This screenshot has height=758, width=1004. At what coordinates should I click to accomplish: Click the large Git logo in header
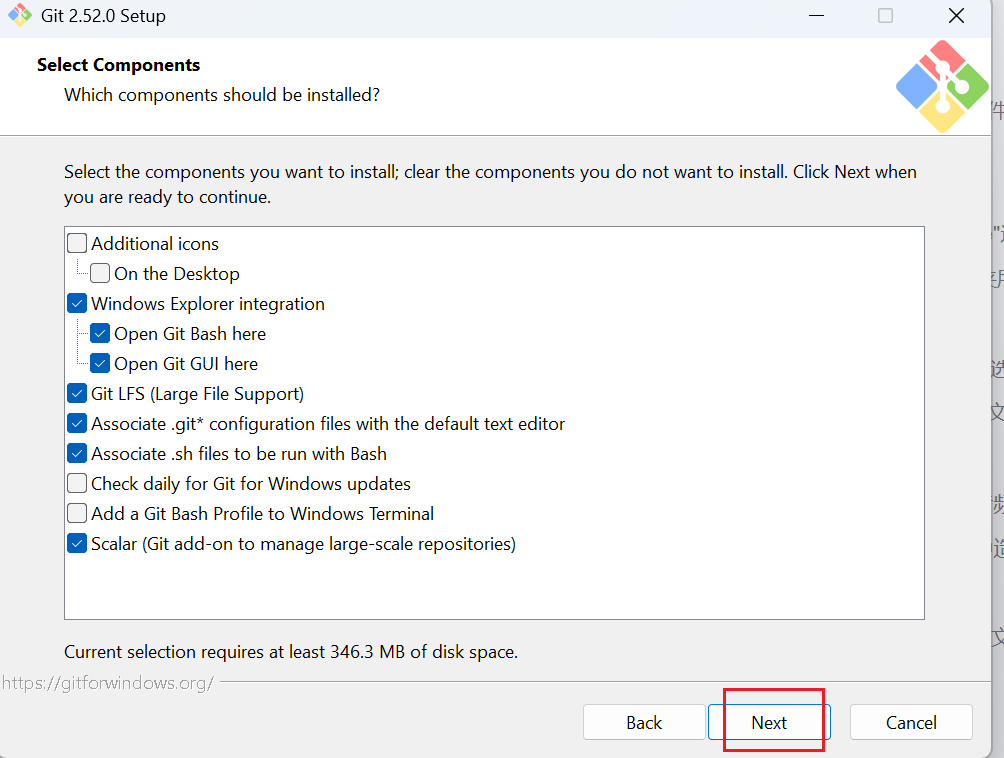pyautogui.click(x=942, y=86)
